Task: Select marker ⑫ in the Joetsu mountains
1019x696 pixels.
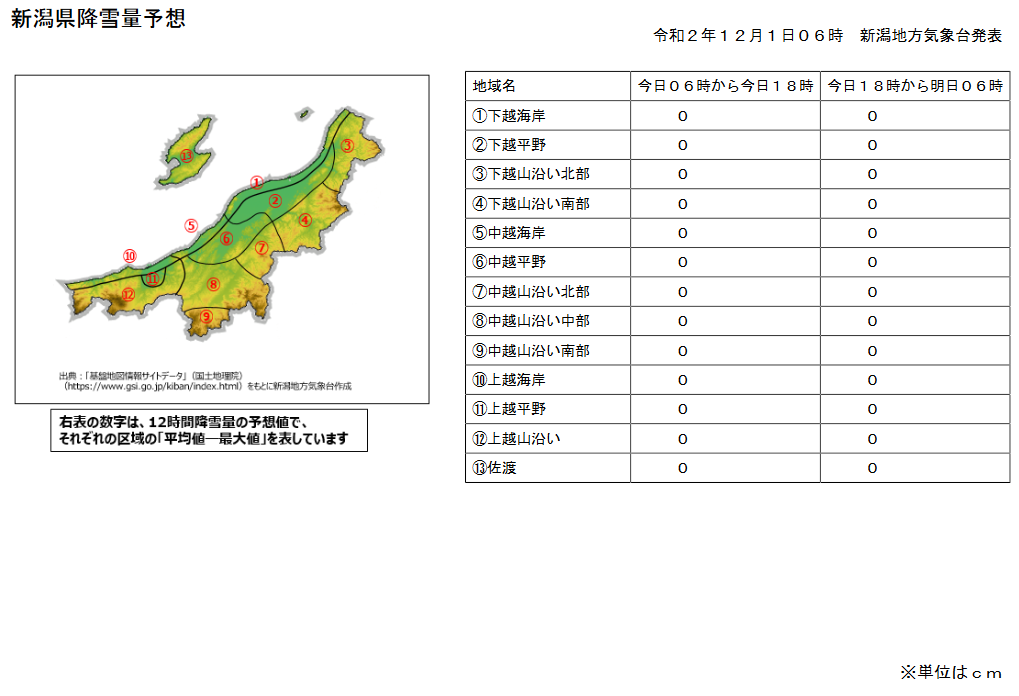Action: pyautogui.click(x=128, y=295)
